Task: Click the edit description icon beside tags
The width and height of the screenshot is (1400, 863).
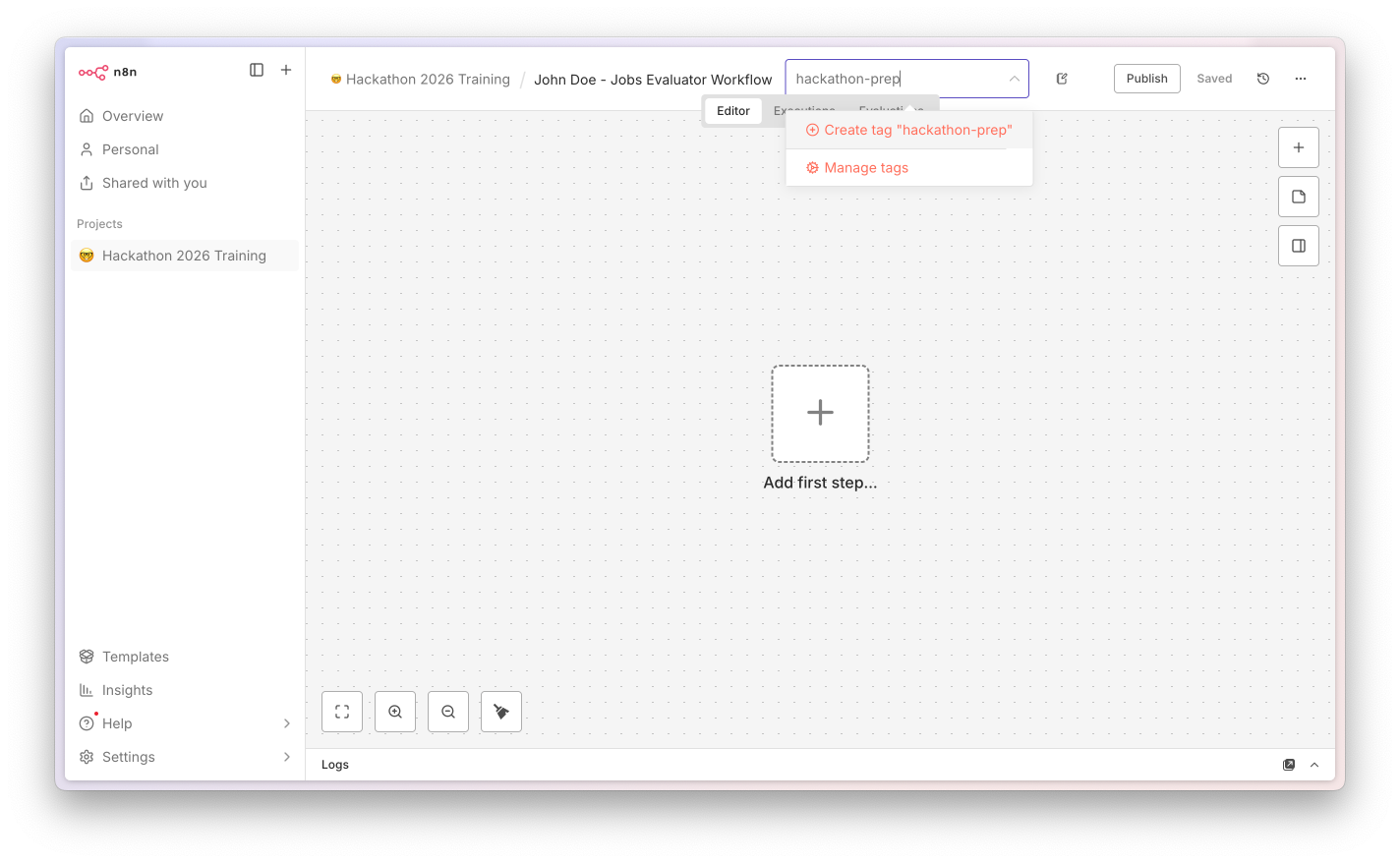Action: point(1062,79)
